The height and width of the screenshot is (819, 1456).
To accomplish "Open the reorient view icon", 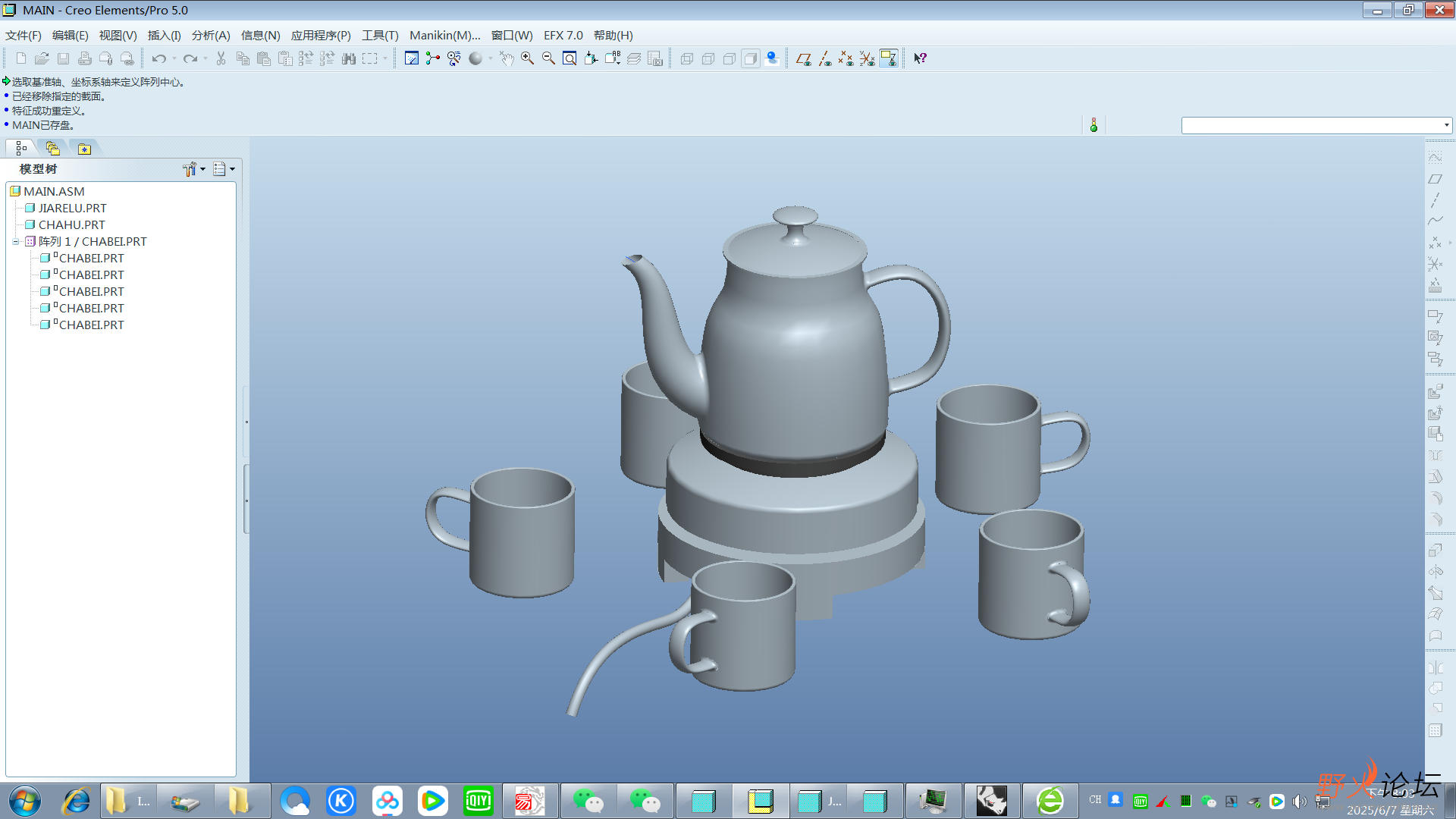I will click(x=591, y=58).
